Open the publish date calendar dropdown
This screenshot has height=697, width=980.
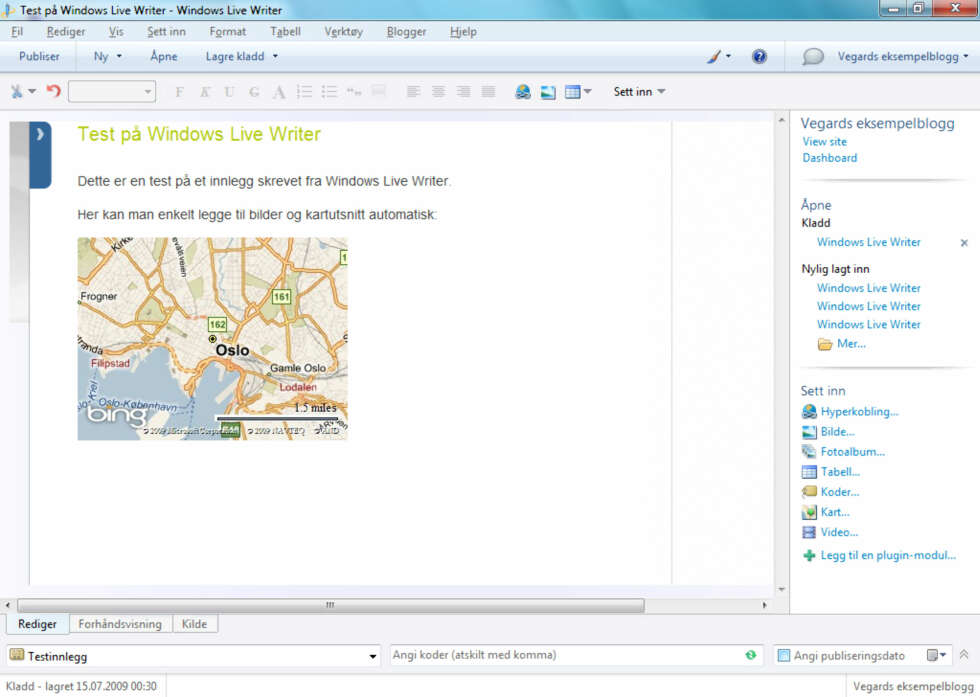click(936, 655)
